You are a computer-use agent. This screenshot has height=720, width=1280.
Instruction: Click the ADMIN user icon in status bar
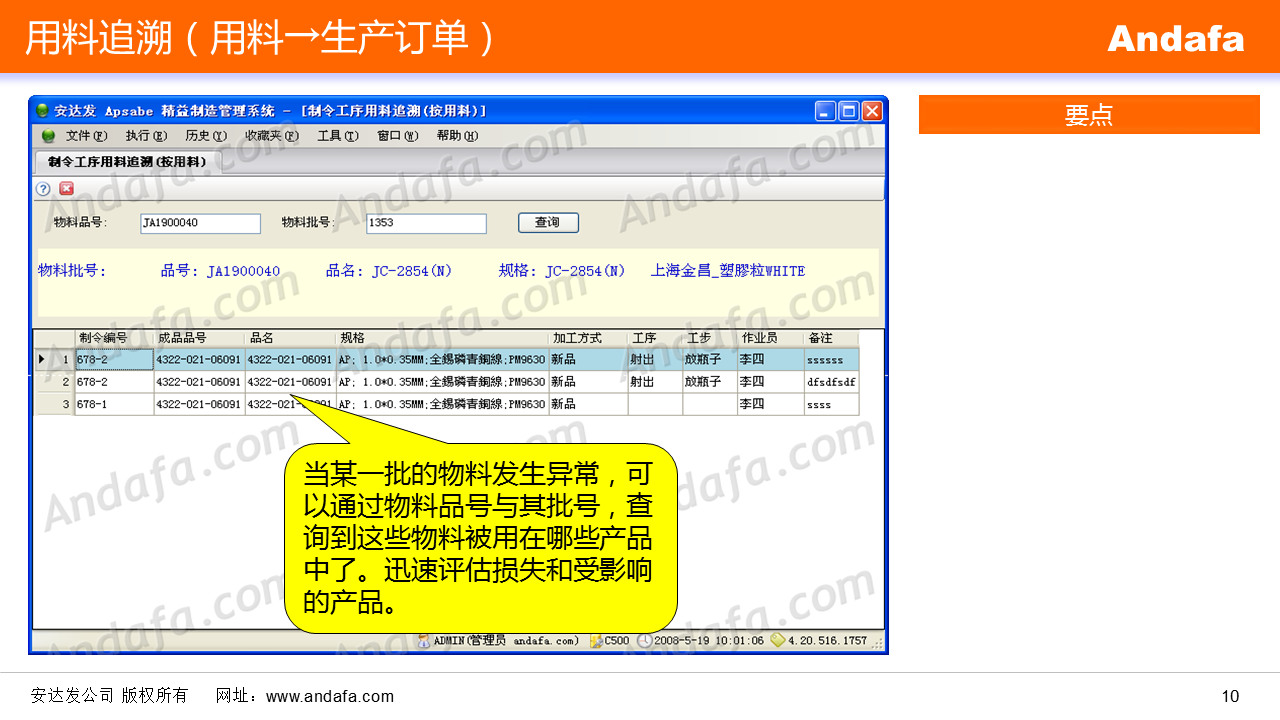point(424,640)
